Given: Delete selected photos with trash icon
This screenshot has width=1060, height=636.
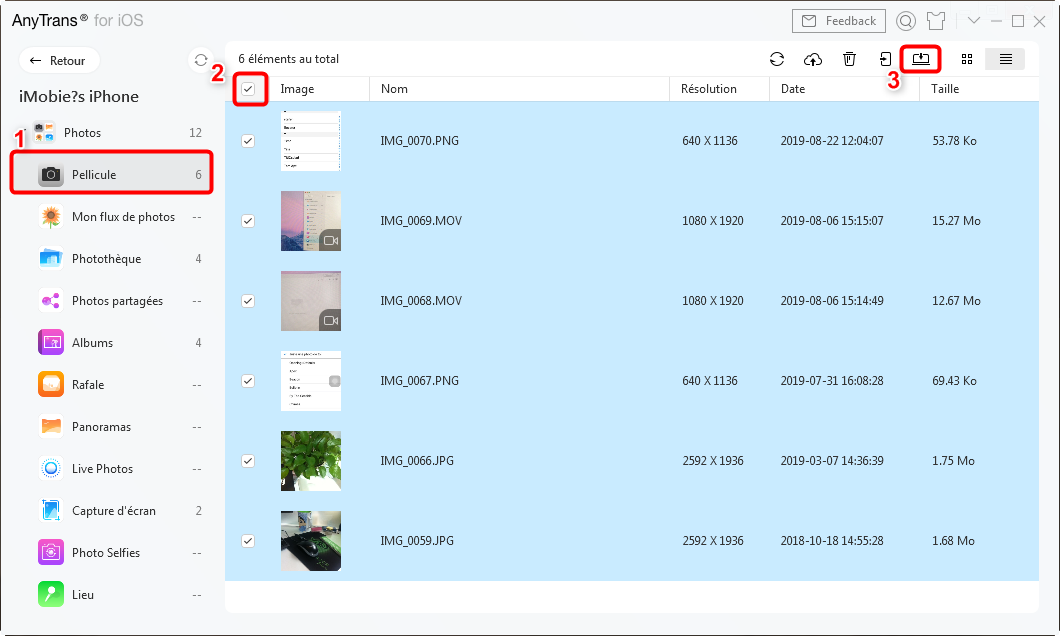Looking at the screenshot, I should tap(849, 59).
